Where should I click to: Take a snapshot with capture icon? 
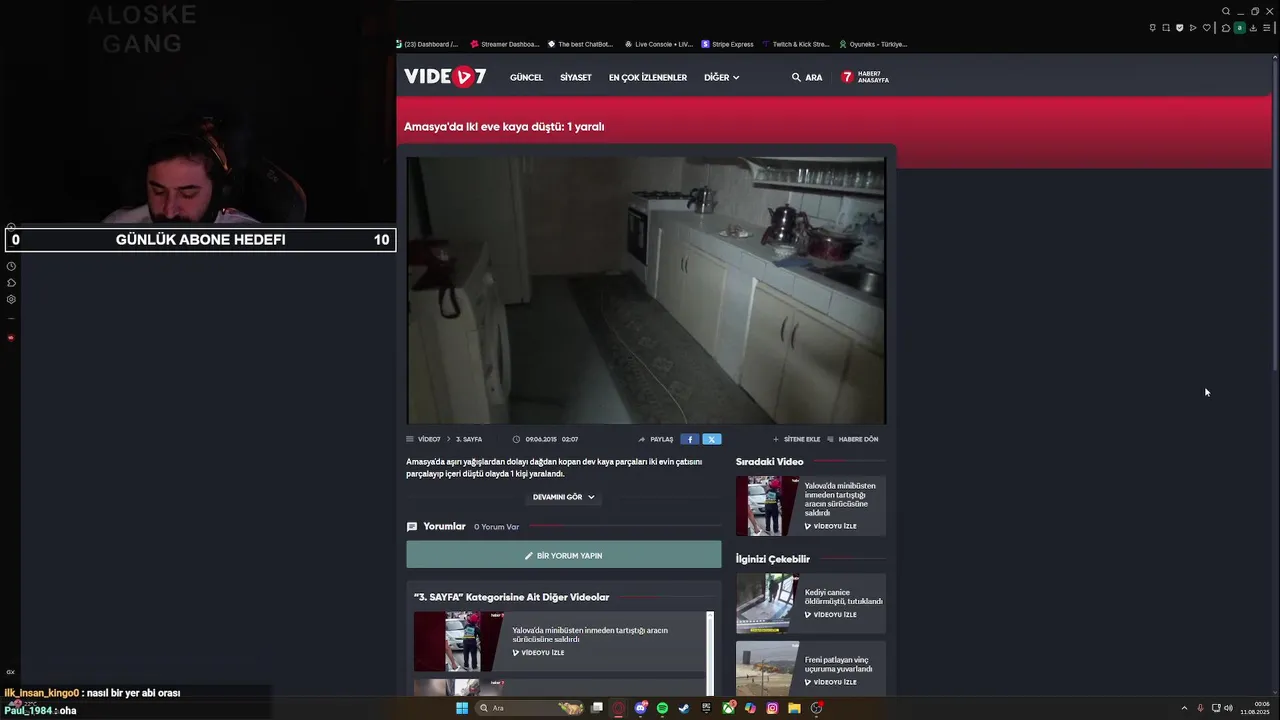tap(1166, 28)
